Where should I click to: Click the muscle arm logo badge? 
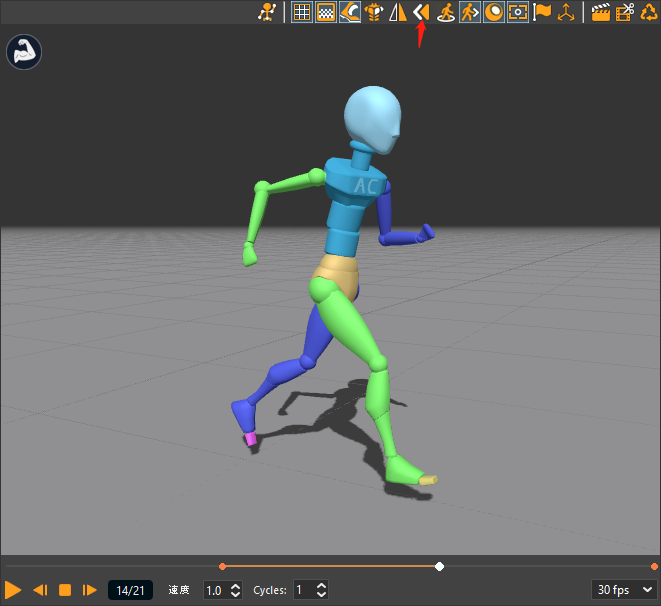(x=23, y=52)
